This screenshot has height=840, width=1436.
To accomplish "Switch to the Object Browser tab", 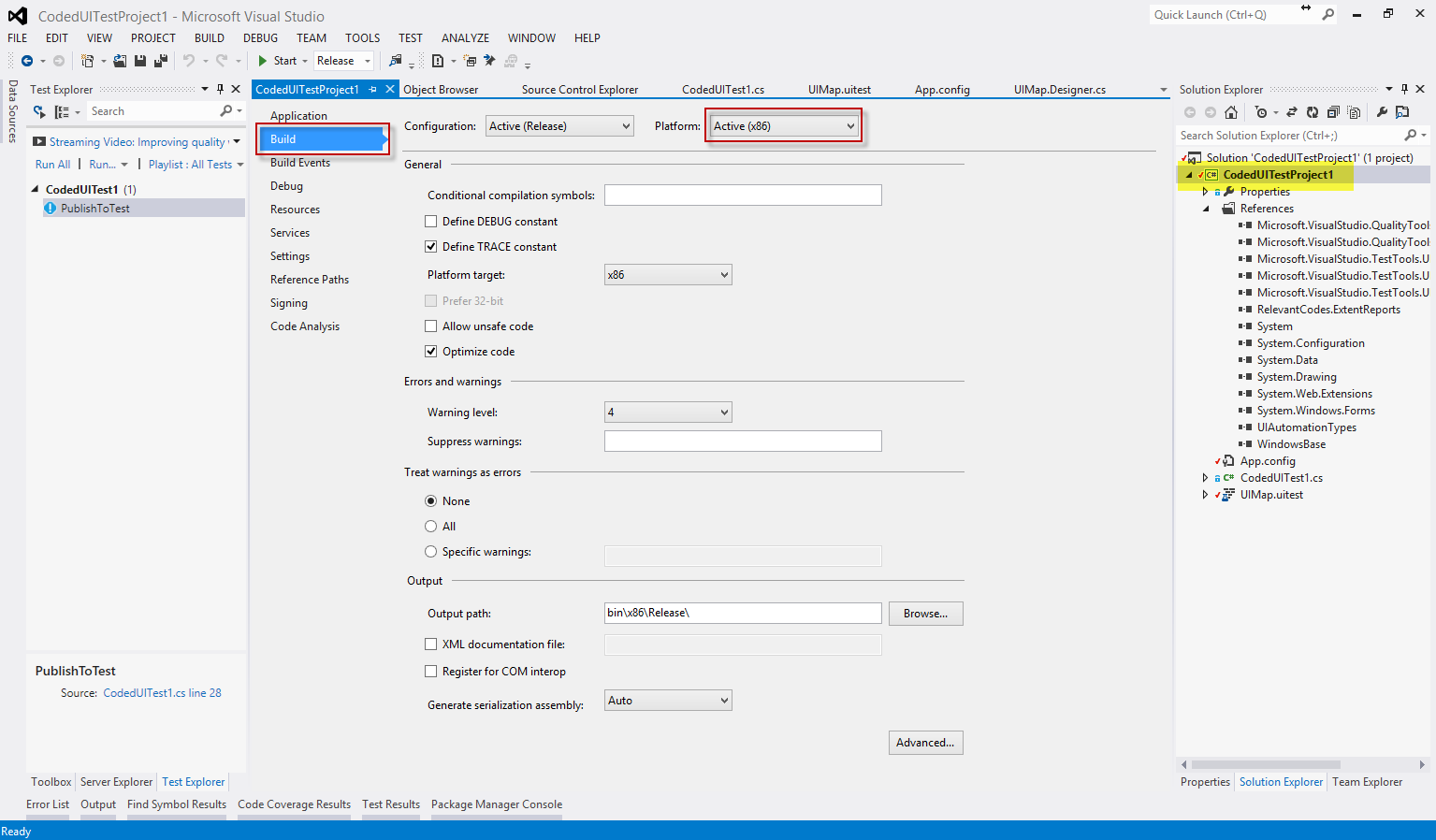I will (x=441, y=90).
